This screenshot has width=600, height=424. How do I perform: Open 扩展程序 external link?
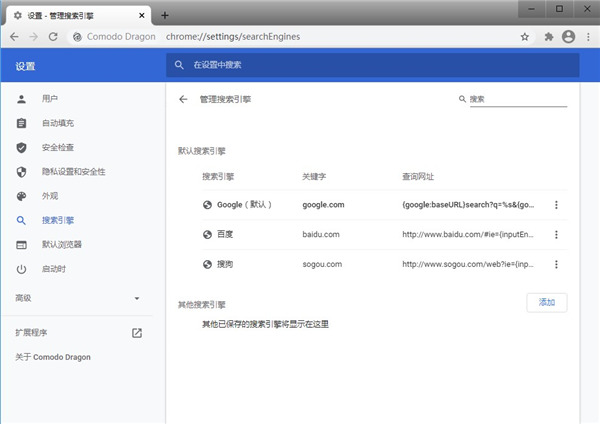point(137,332)
